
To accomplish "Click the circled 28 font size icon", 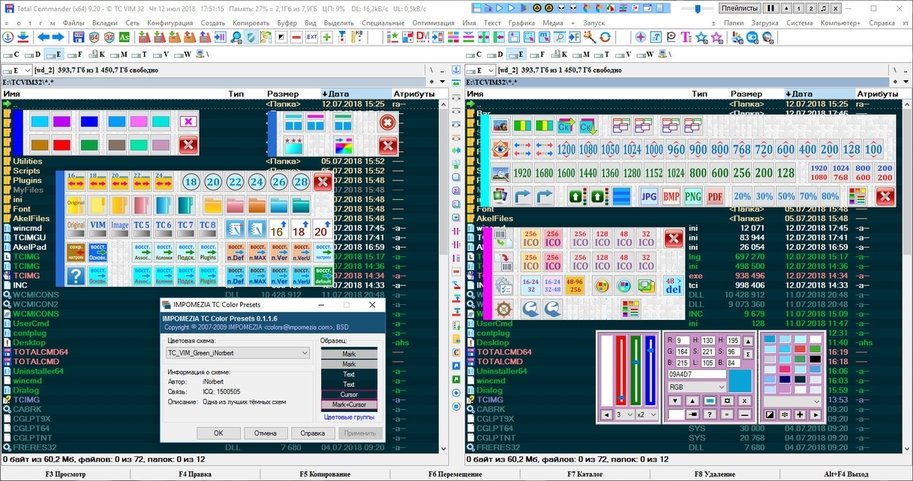I will [x=300, y=182].
